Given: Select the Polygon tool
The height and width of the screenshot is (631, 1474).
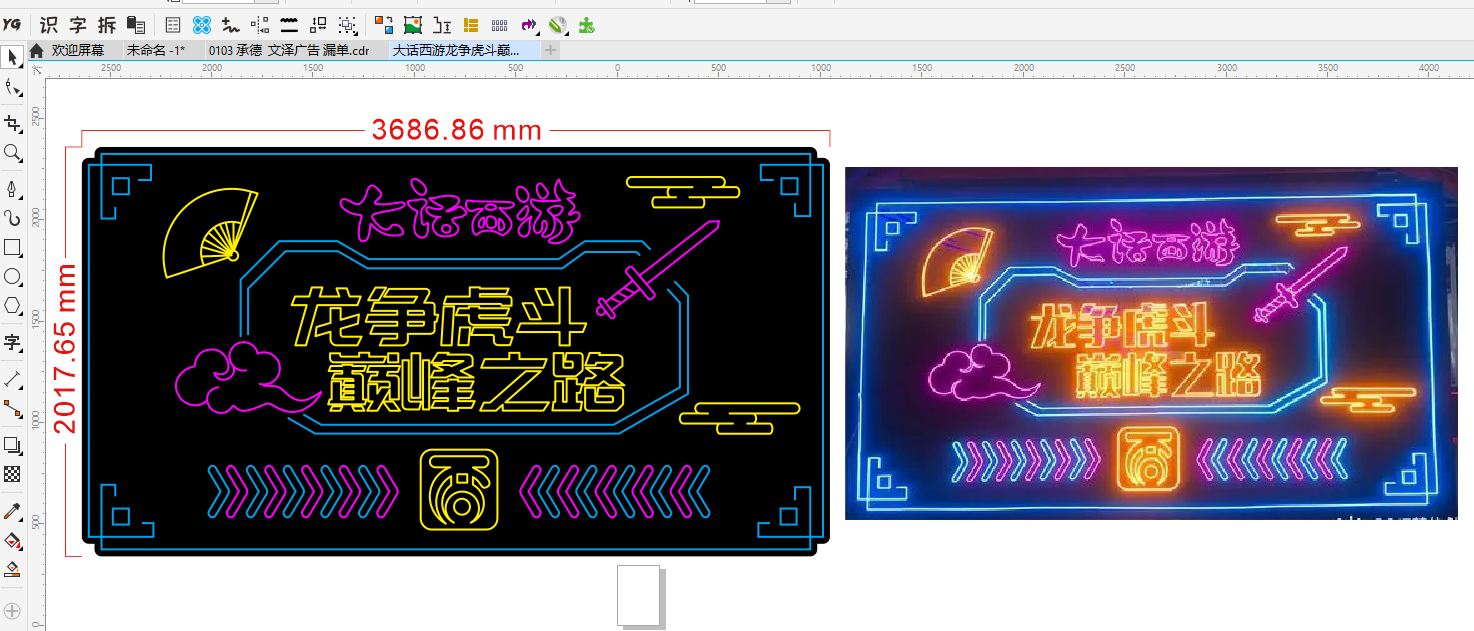Looking at the screenshot, I should pos(12,305).
